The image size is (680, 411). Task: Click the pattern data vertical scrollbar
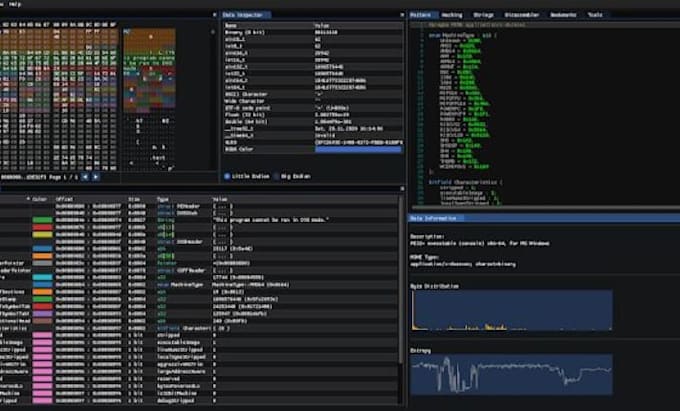pyautogui.click(x=401, y=282)
